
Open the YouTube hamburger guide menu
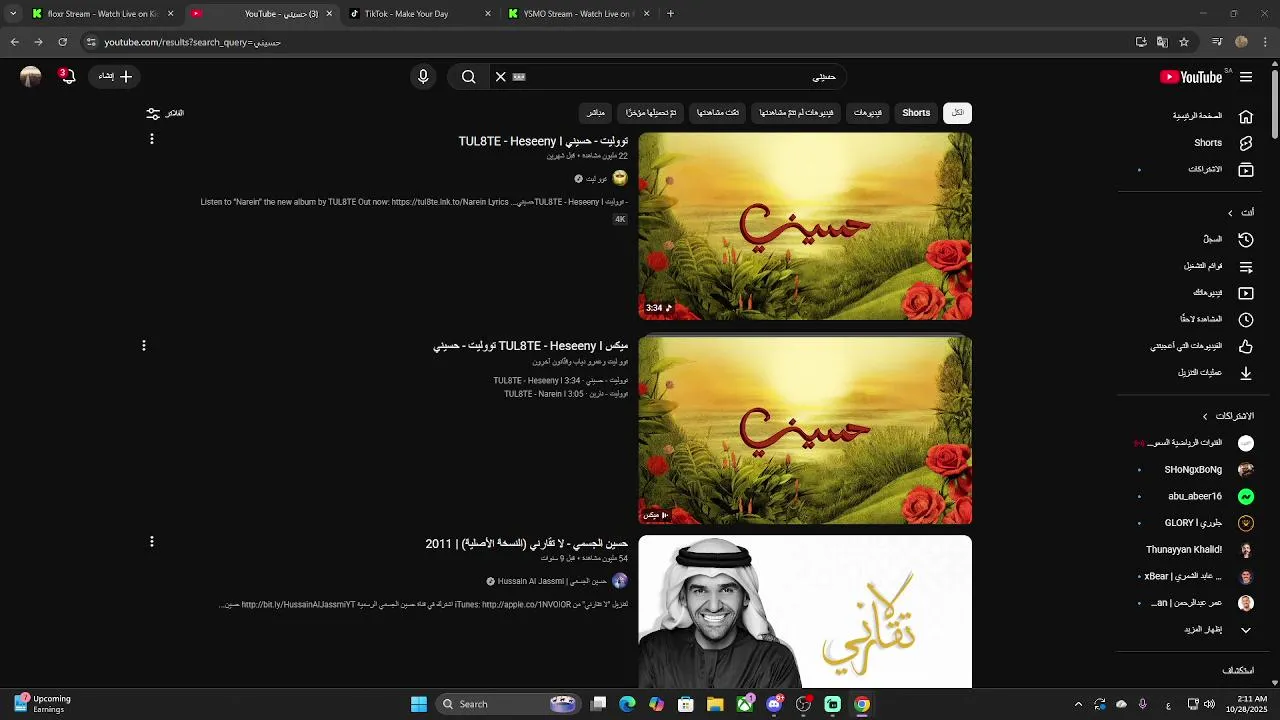click(1246, 77)
